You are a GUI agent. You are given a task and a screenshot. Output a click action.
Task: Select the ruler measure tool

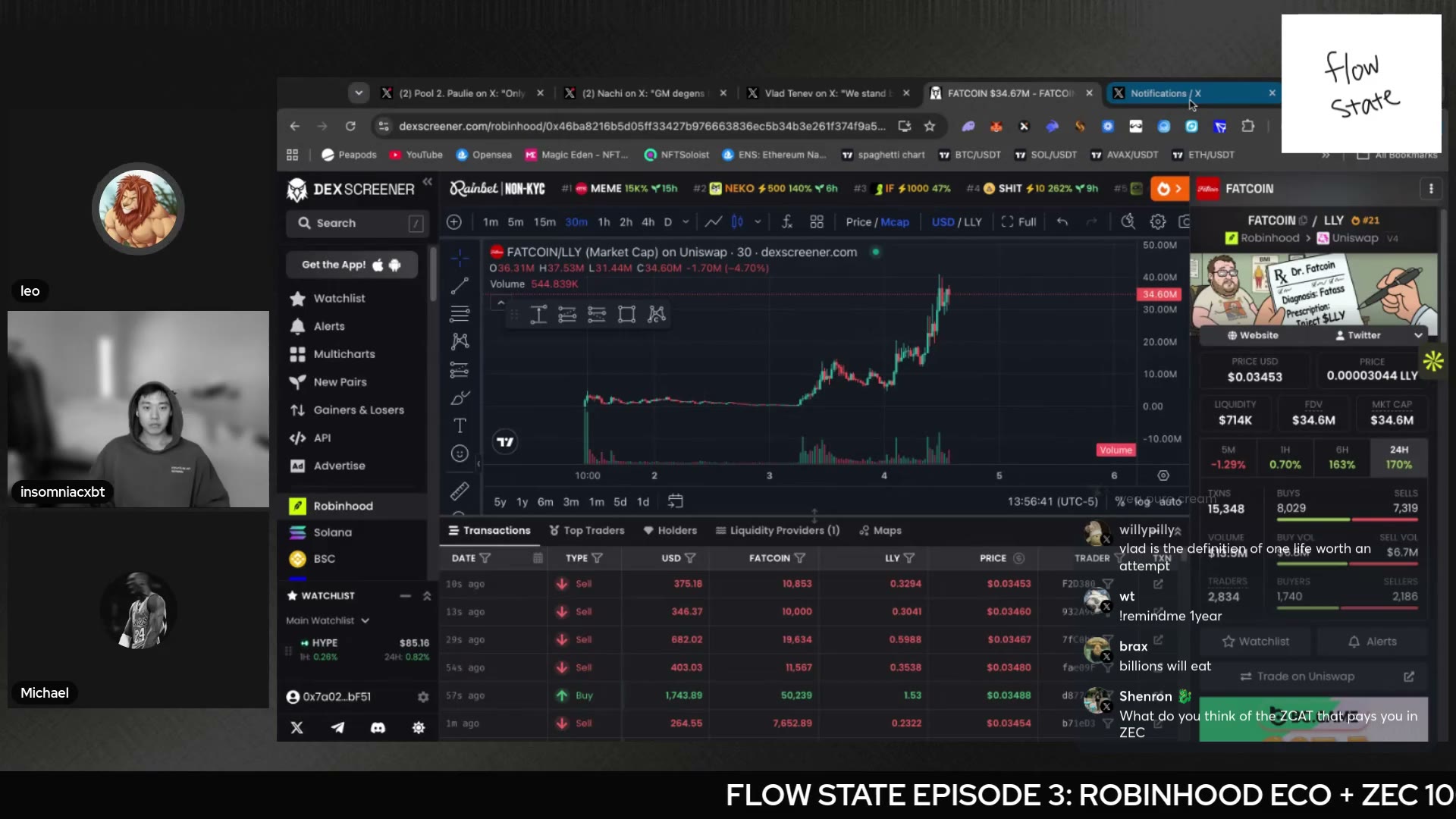[x=460, y=491]
